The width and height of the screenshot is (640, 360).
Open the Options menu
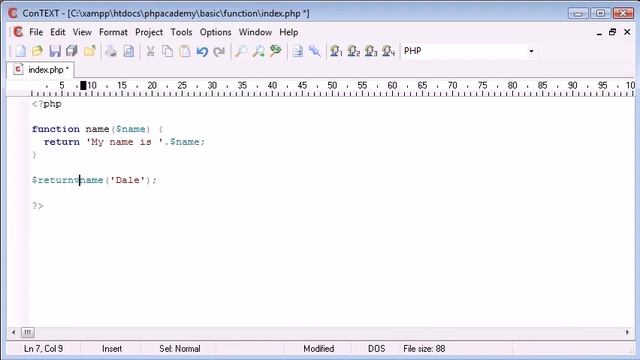[x=215, y=32]
